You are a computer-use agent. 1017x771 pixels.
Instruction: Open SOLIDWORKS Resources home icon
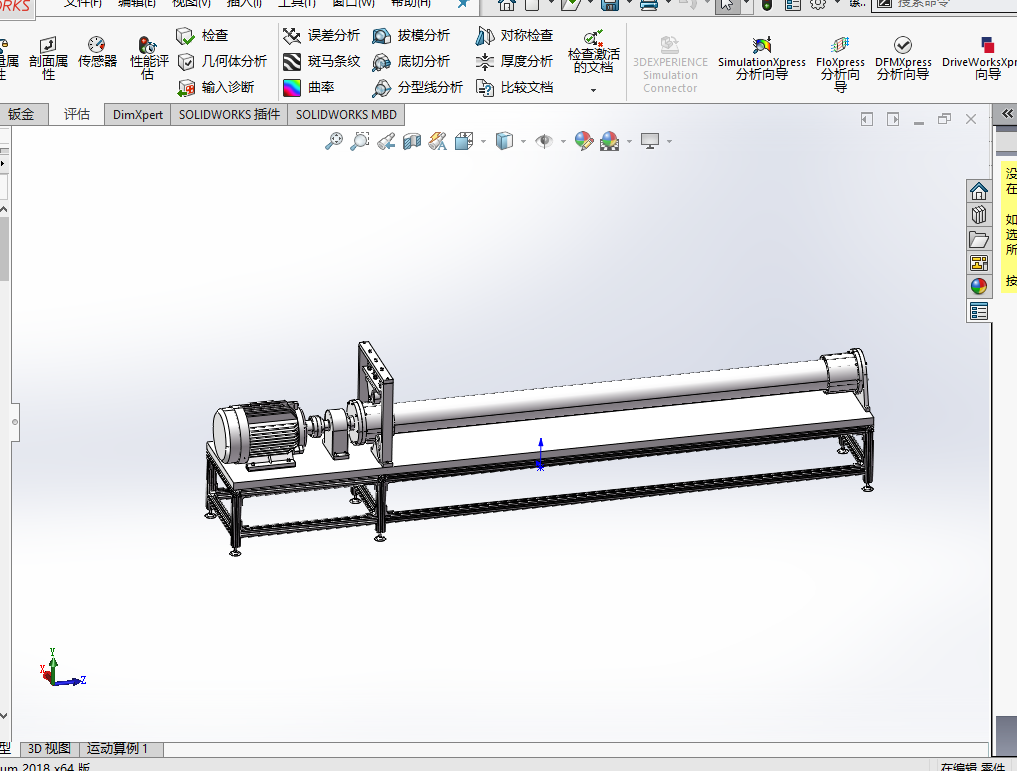tap(979, 191)
